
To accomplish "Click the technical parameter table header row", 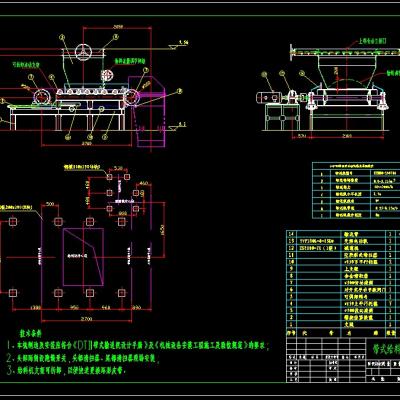I will pos(356,166).
